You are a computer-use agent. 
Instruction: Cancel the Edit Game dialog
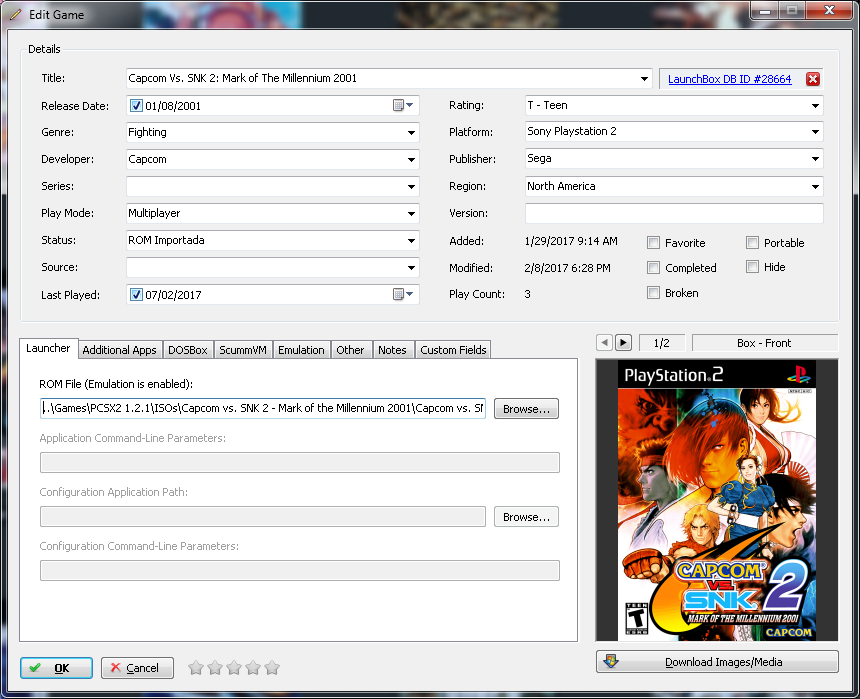[x=137, y=668]
